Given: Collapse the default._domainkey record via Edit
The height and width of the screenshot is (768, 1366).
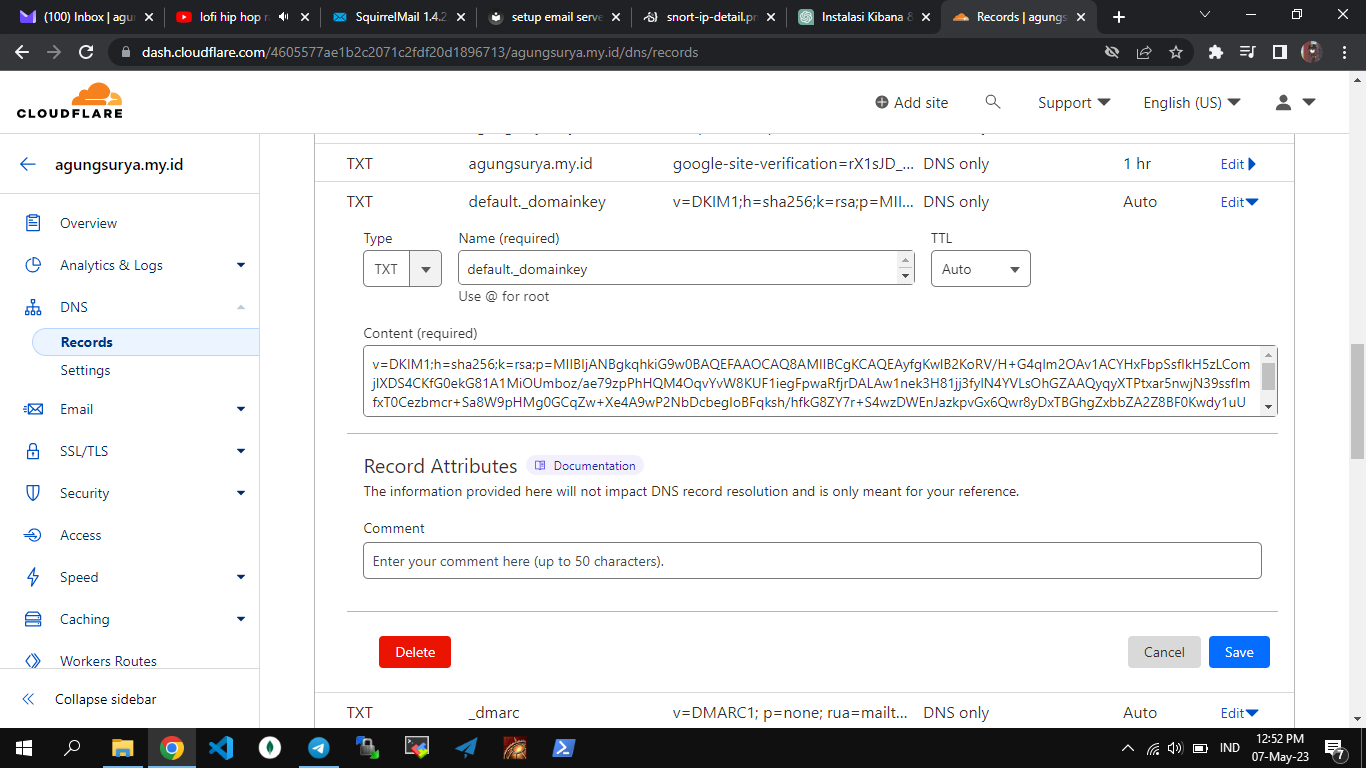Looking at the screenshot, I should tap(1239, 202).
